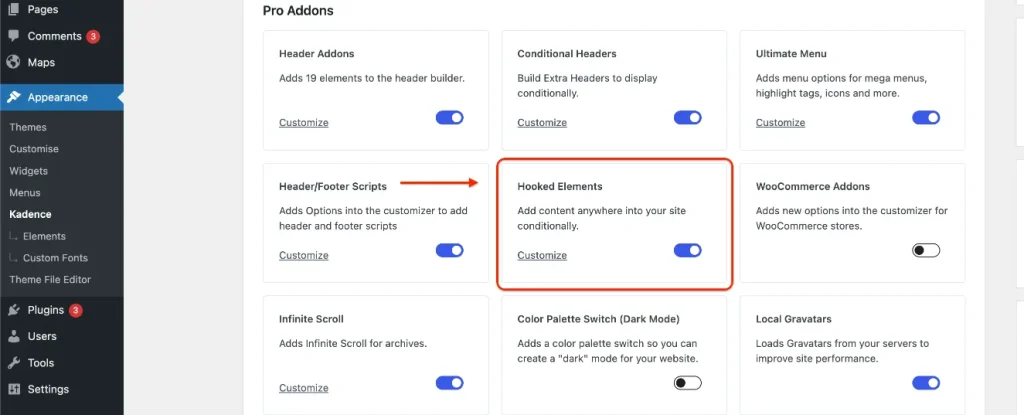Image resolution: width=1024 pixels, height=415 pixels.
Task: Toggle off Header Addons switch
Action: (449, 118)
